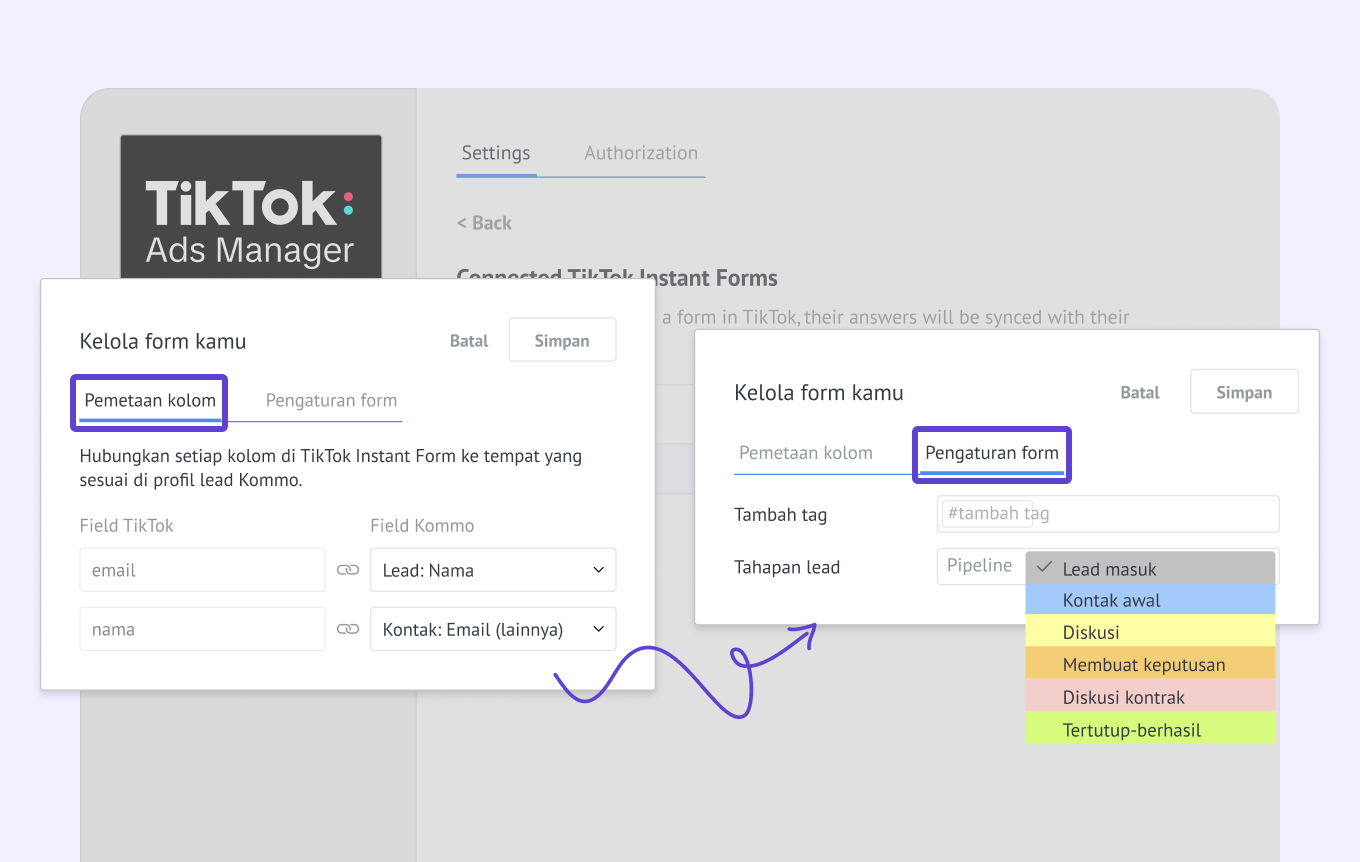1360x862 pixels.
Task: Click Batal in the right form panel
Action: [x=1139, y=393]
